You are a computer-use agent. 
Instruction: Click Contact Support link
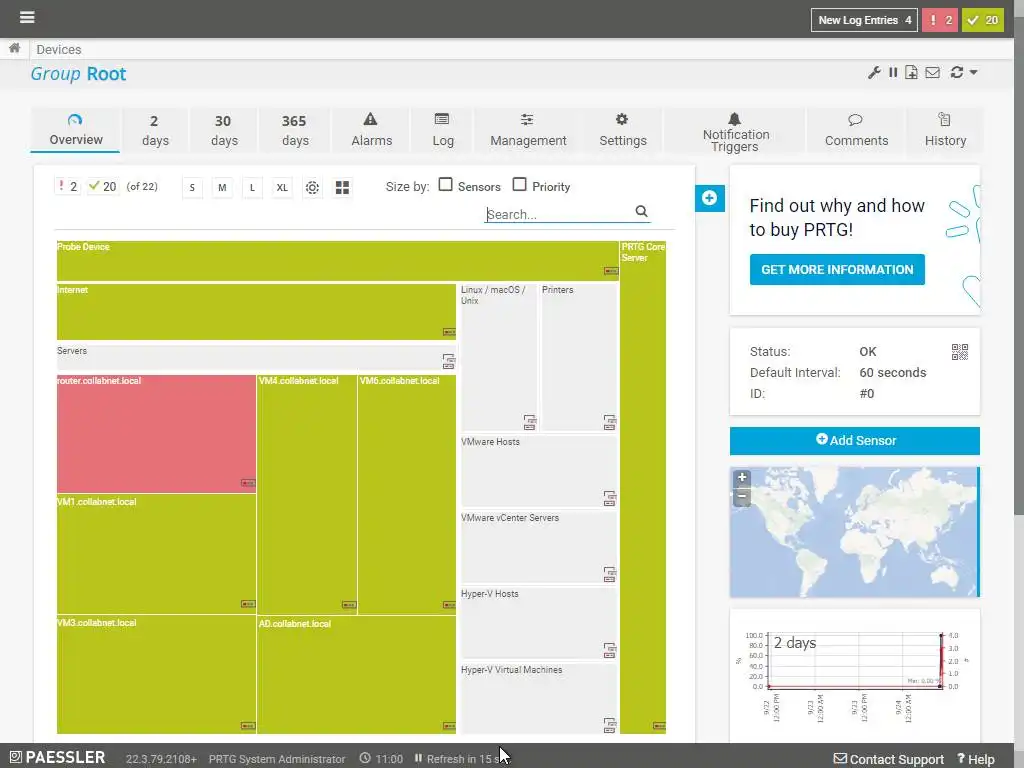tap(888, 759)
